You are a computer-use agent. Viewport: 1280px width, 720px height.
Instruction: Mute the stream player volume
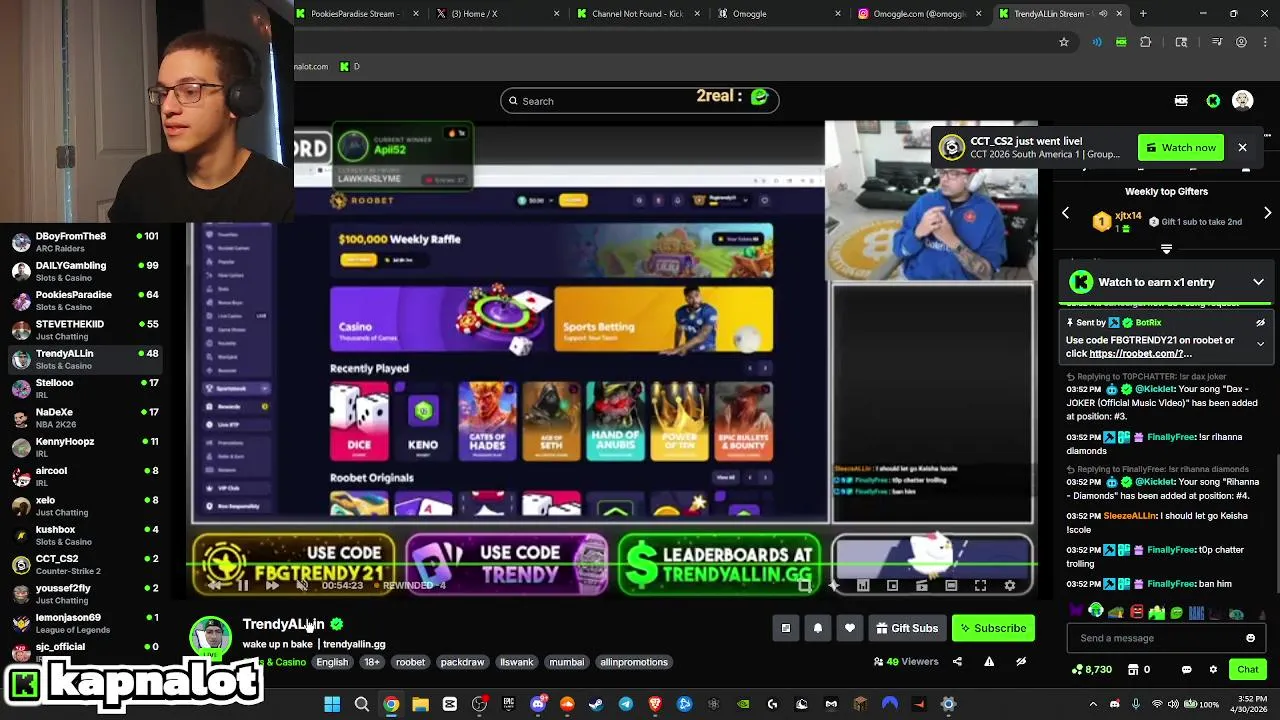302,585
